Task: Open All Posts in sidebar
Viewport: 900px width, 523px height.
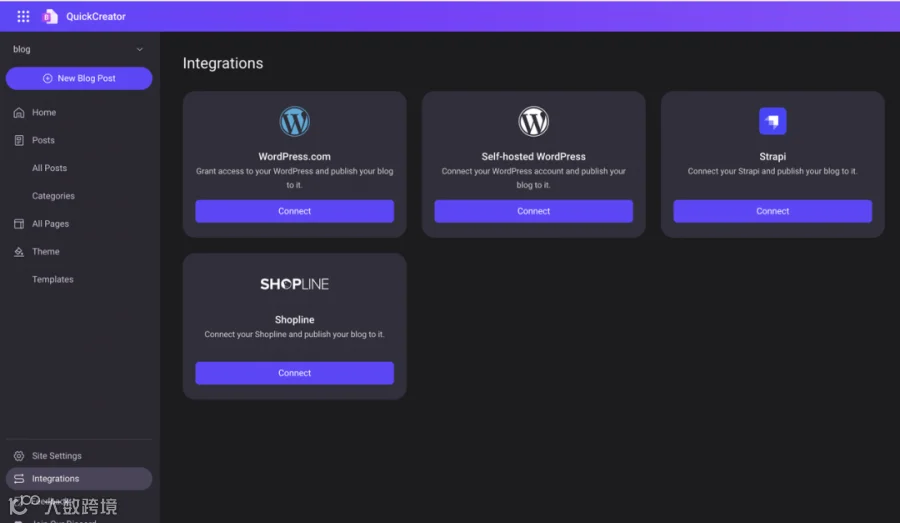Action: tap(49, 168)
